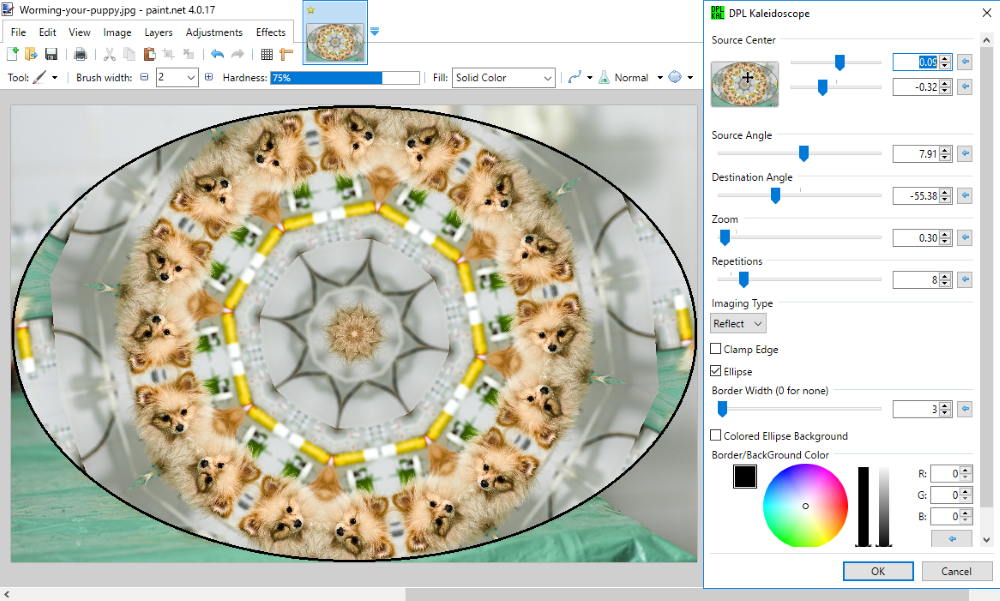Click the Paste clipboard icon
The image size is (1000, 601).
coord(149,55)
